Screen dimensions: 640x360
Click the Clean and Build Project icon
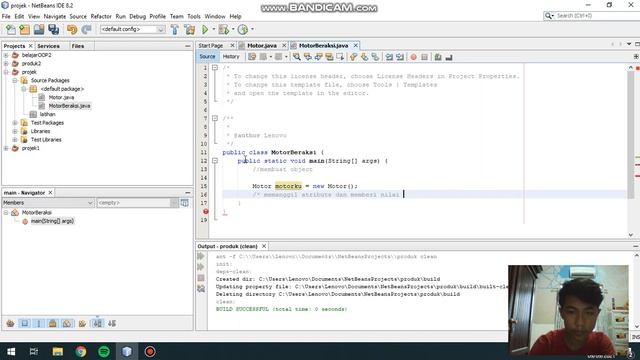[190, 29]
